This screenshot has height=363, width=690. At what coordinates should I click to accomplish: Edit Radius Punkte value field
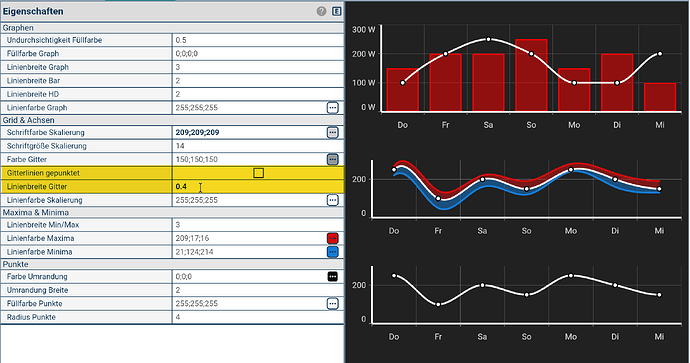coord(257,317)
